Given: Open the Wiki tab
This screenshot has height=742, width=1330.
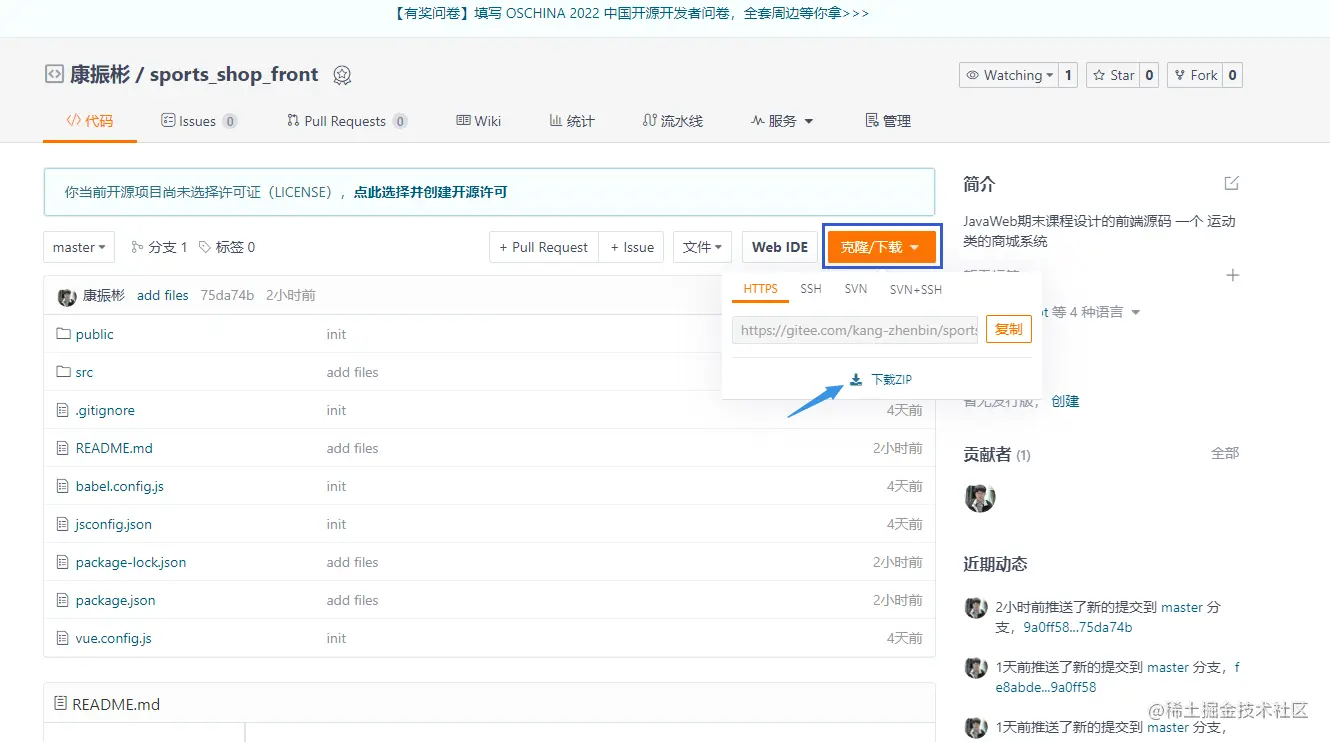Looking at the screenshot, I should [479, 121].
